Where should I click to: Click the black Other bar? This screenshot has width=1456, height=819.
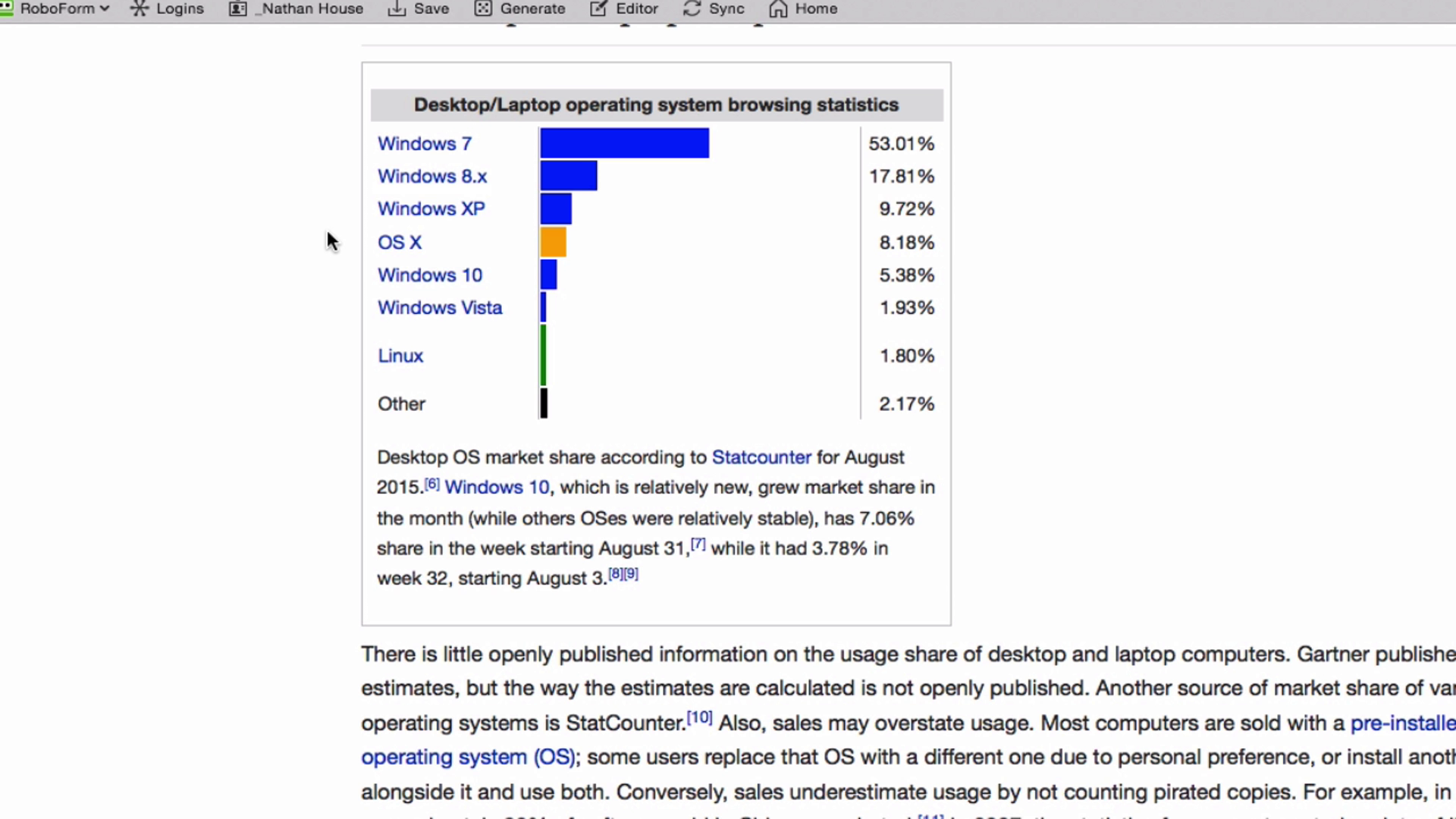pos(544,403)
